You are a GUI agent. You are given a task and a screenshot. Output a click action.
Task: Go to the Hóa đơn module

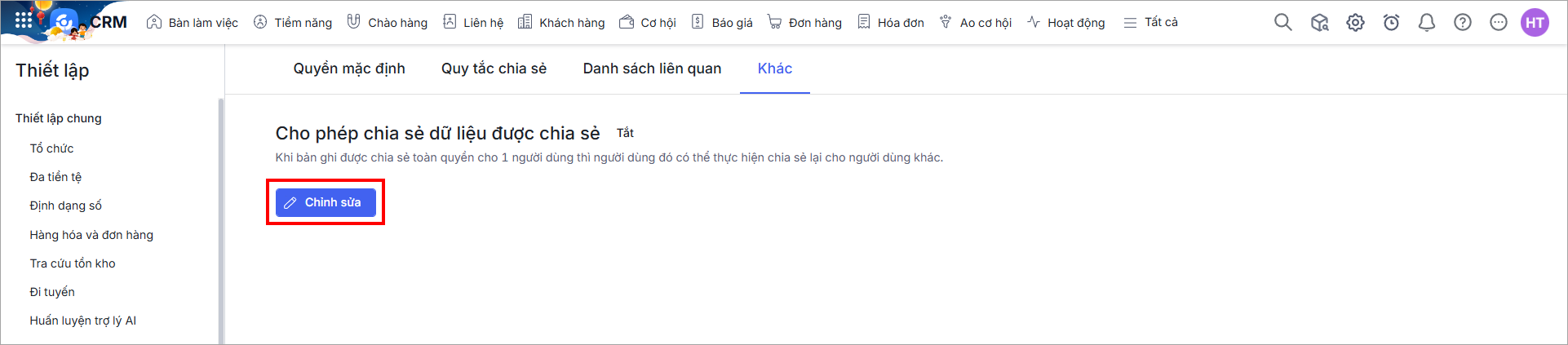pos(891,23)
